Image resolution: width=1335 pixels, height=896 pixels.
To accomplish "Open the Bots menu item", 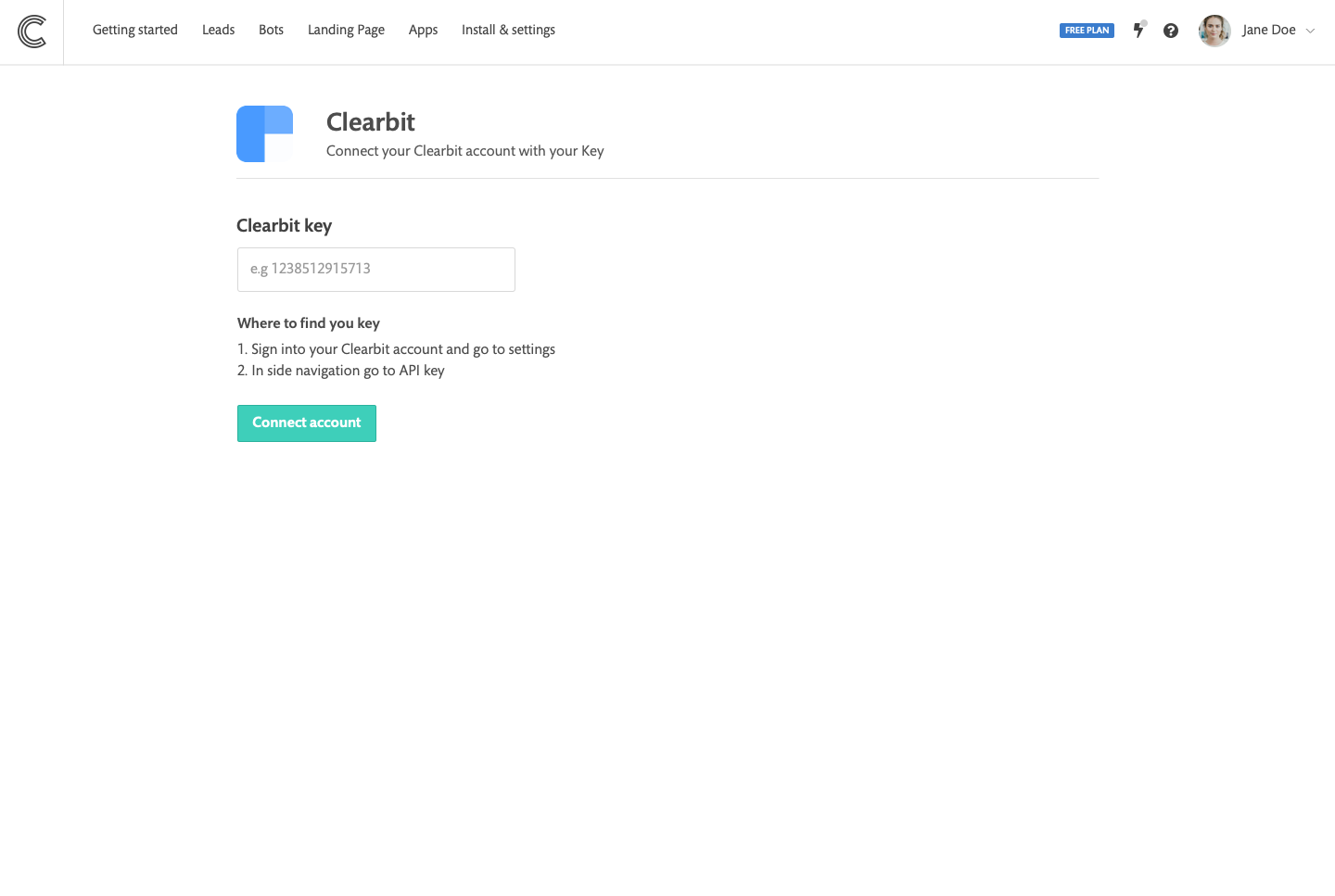I will point(272,30).
